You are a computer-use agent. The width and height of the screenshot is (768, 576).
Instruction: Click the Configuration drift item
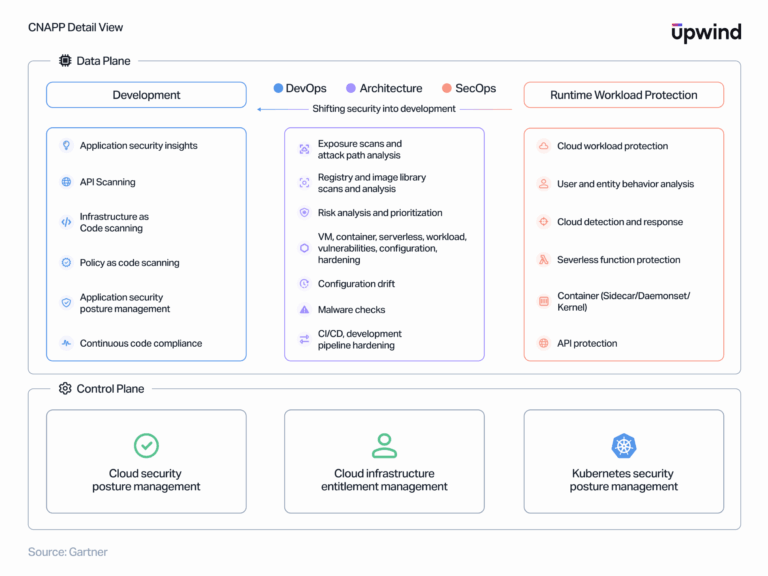click(x=356, y=284)
